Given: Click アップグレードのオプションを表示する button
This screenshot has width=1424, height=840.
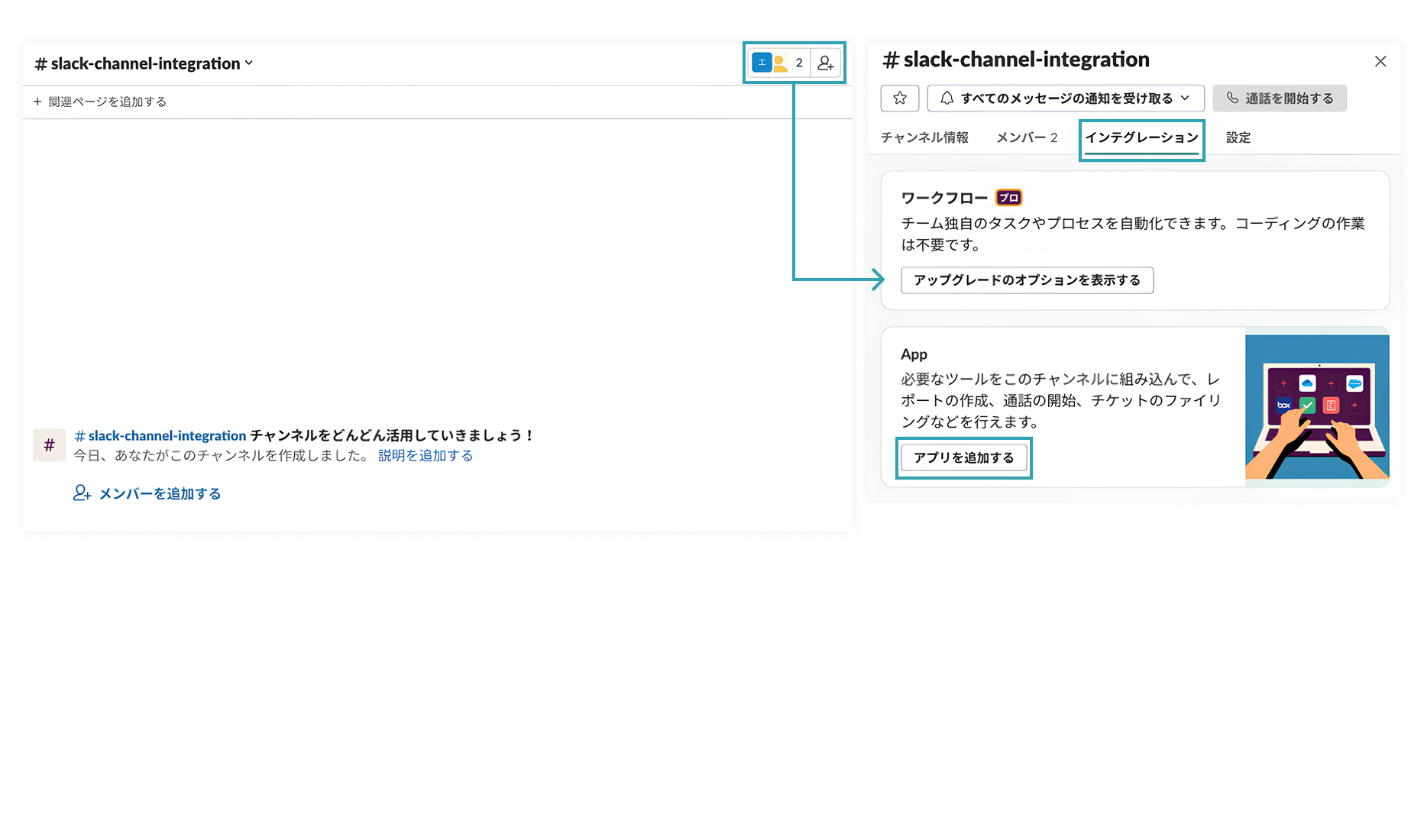Looking at the screenshot, I should 1027,280.
